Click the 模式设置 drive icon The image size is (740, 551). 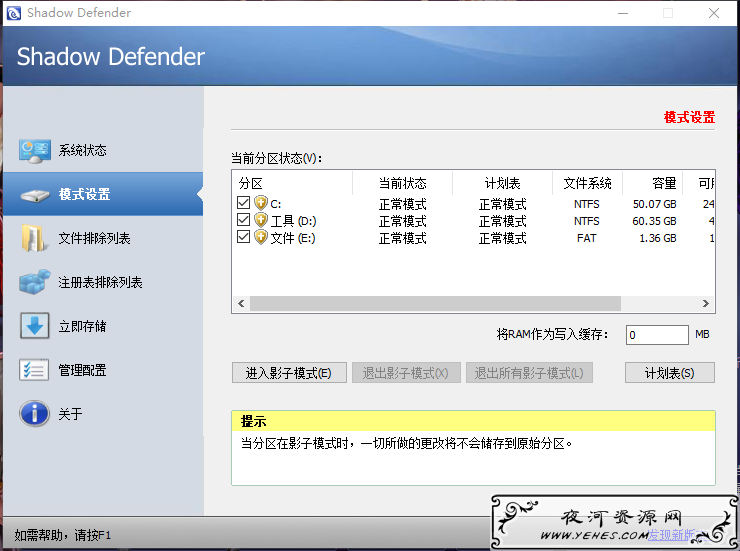tap(34, 195)
